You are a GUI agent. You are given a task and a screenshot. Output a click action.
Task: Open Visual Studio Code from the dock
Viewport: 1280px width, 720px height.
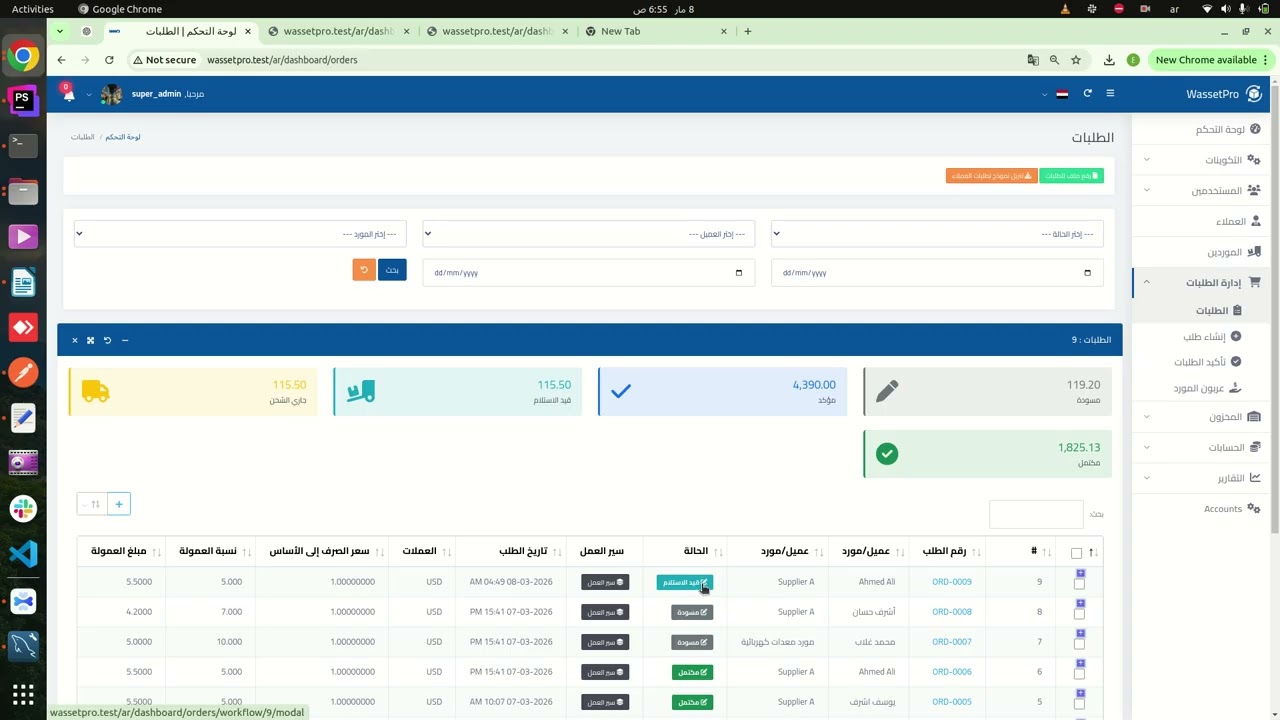(x=23, y=553)
